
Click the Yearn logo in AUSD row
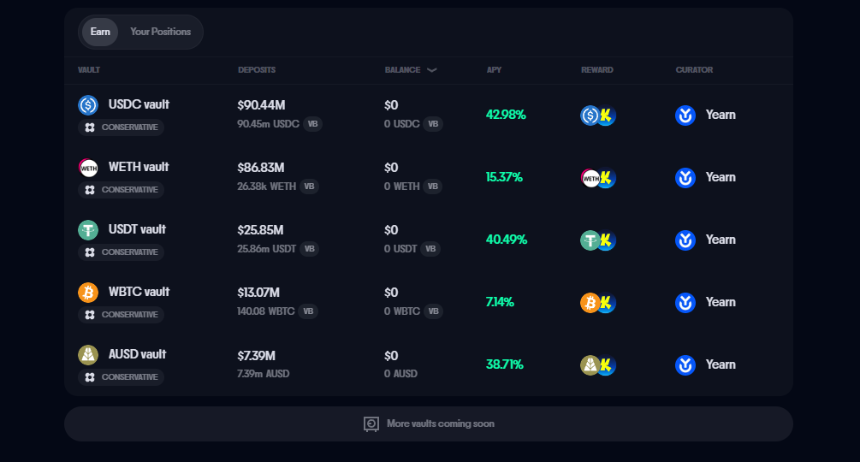point(685,365)
